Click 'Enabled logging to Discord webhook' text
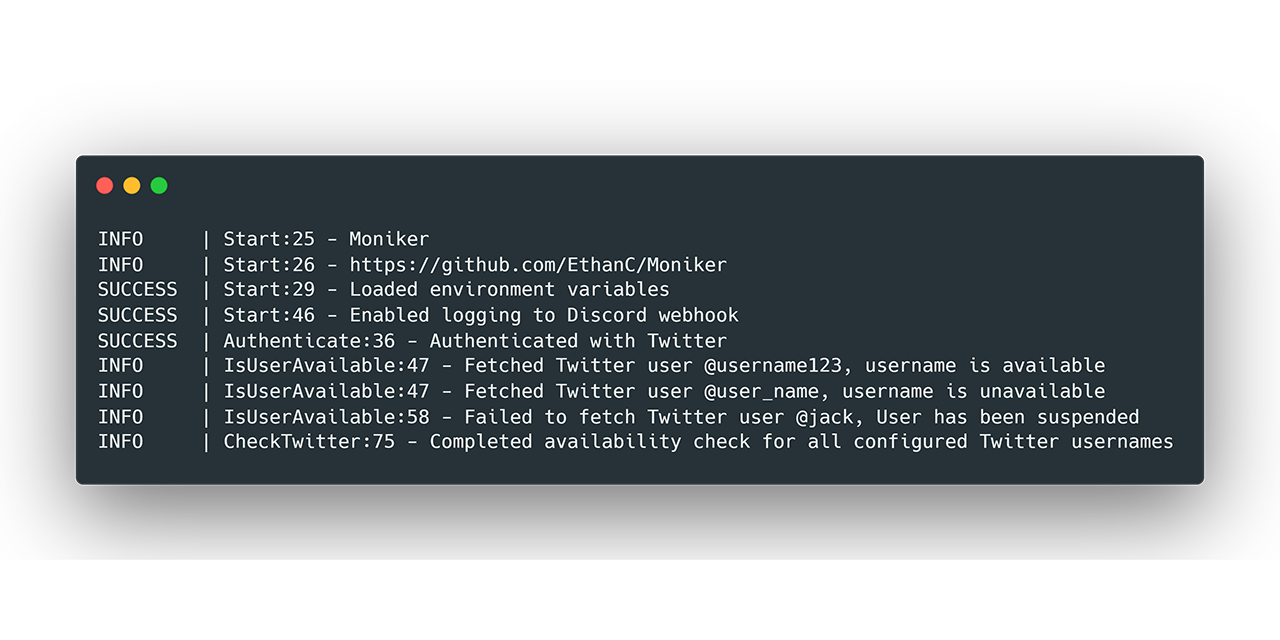 coord(544,315)
